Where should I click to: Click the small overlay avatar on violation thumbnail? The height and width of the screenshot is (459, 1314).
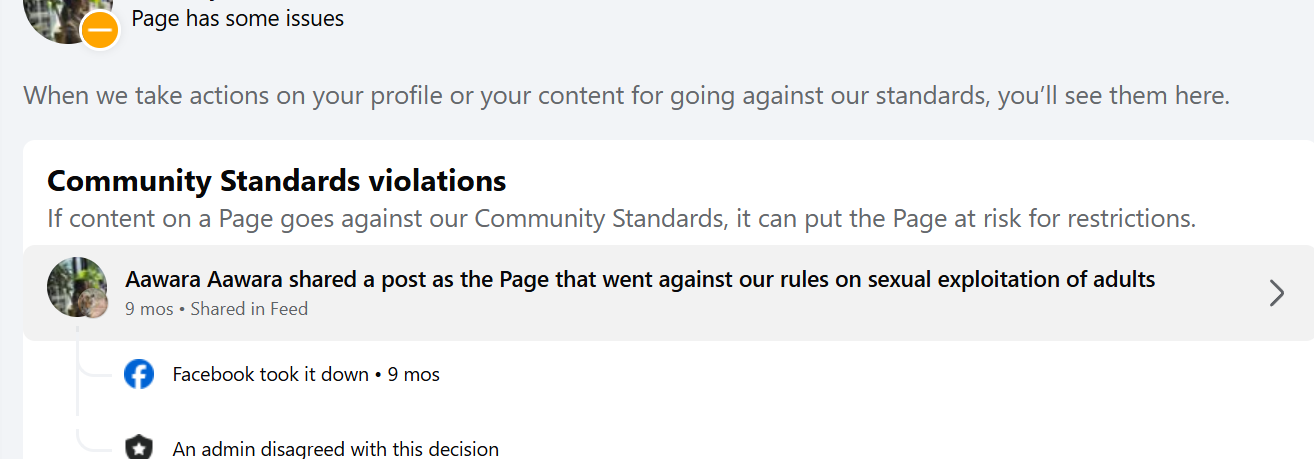(95, 306)
